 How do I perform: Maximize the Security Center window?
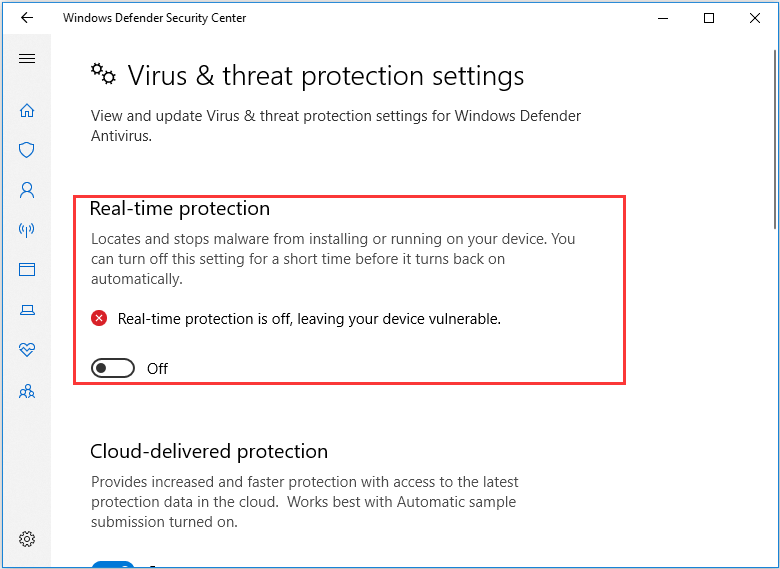click(709, 18)
